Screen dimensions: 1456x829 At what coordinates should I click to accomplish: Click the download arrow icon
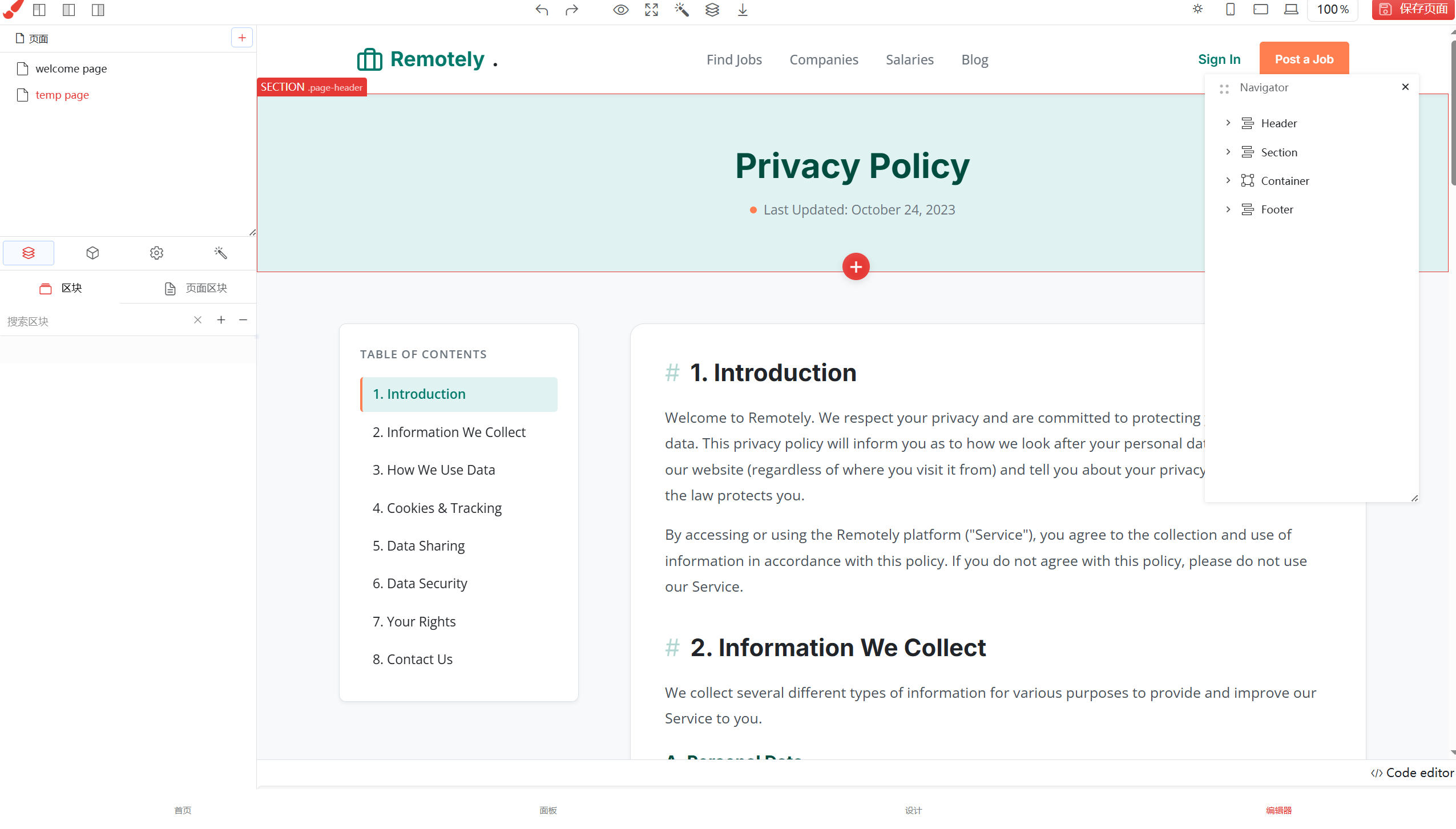click(x=742, y=10)
